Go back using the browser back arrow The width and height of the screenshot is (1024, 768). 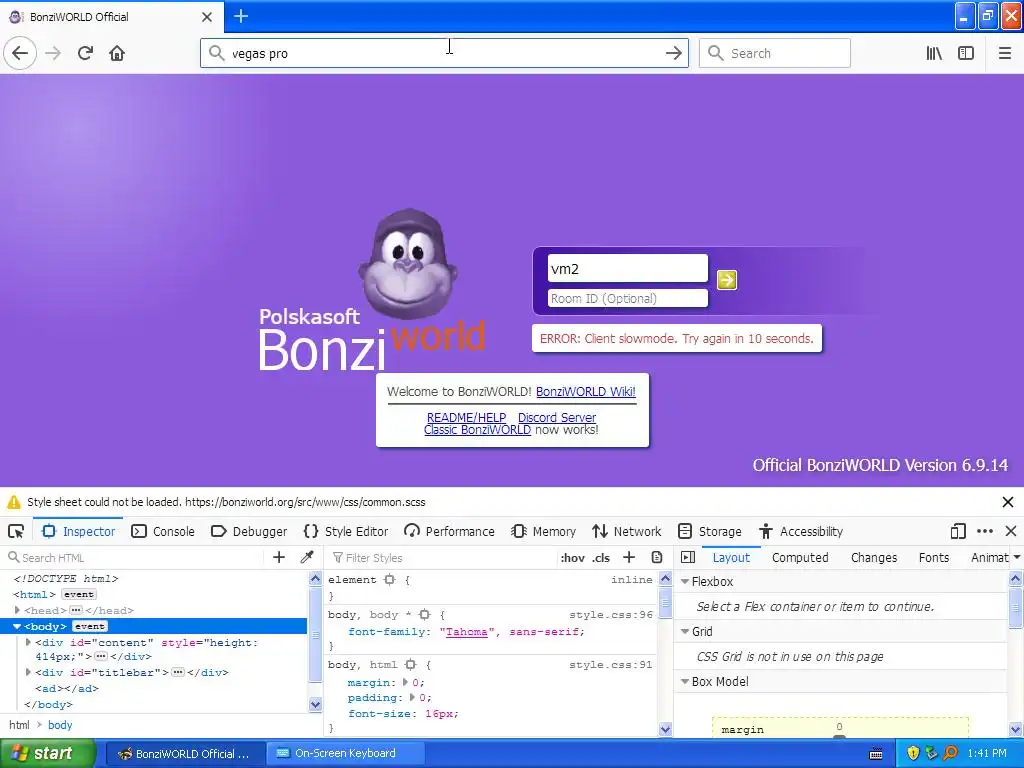[x=20, y=53]
